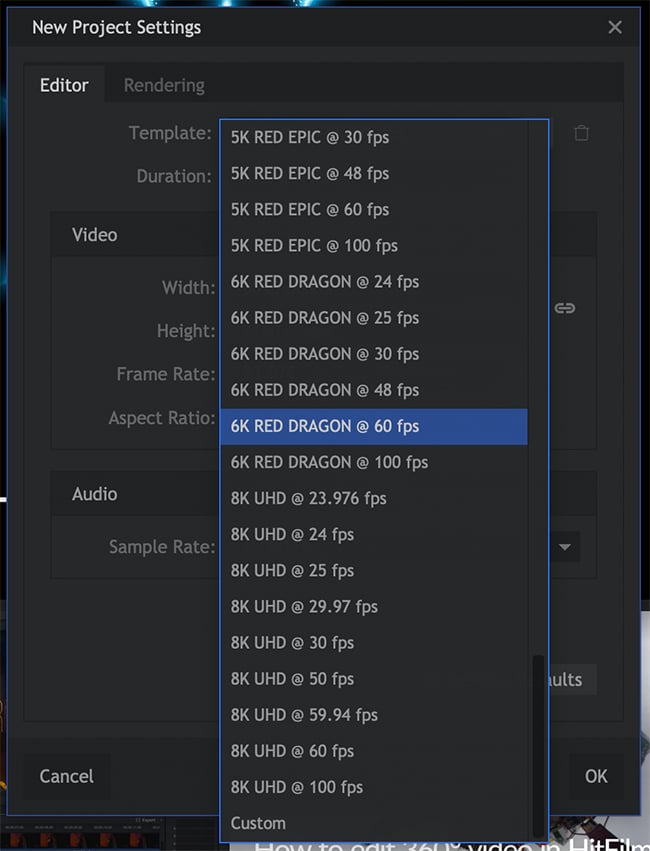Choose 6K RED DRAGON @ 48 fps

pos(374,390)
